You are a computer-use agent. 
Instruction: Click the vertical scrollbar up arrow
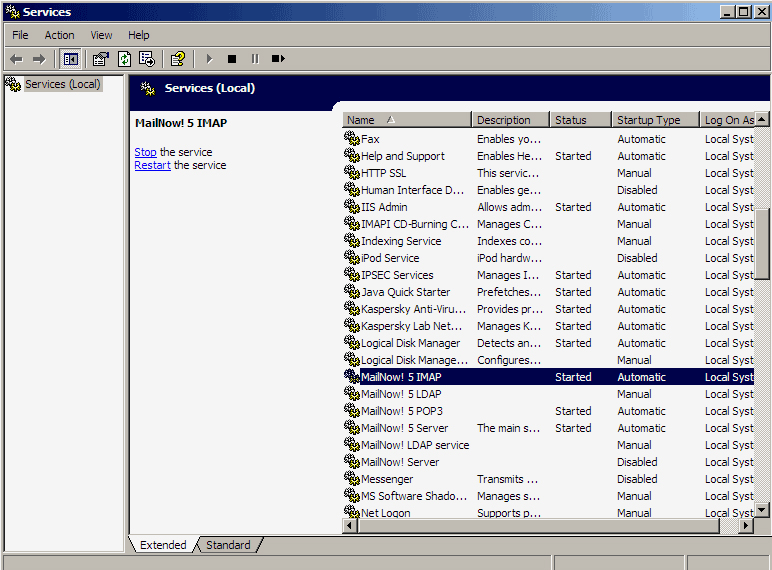tap(762, 119)
